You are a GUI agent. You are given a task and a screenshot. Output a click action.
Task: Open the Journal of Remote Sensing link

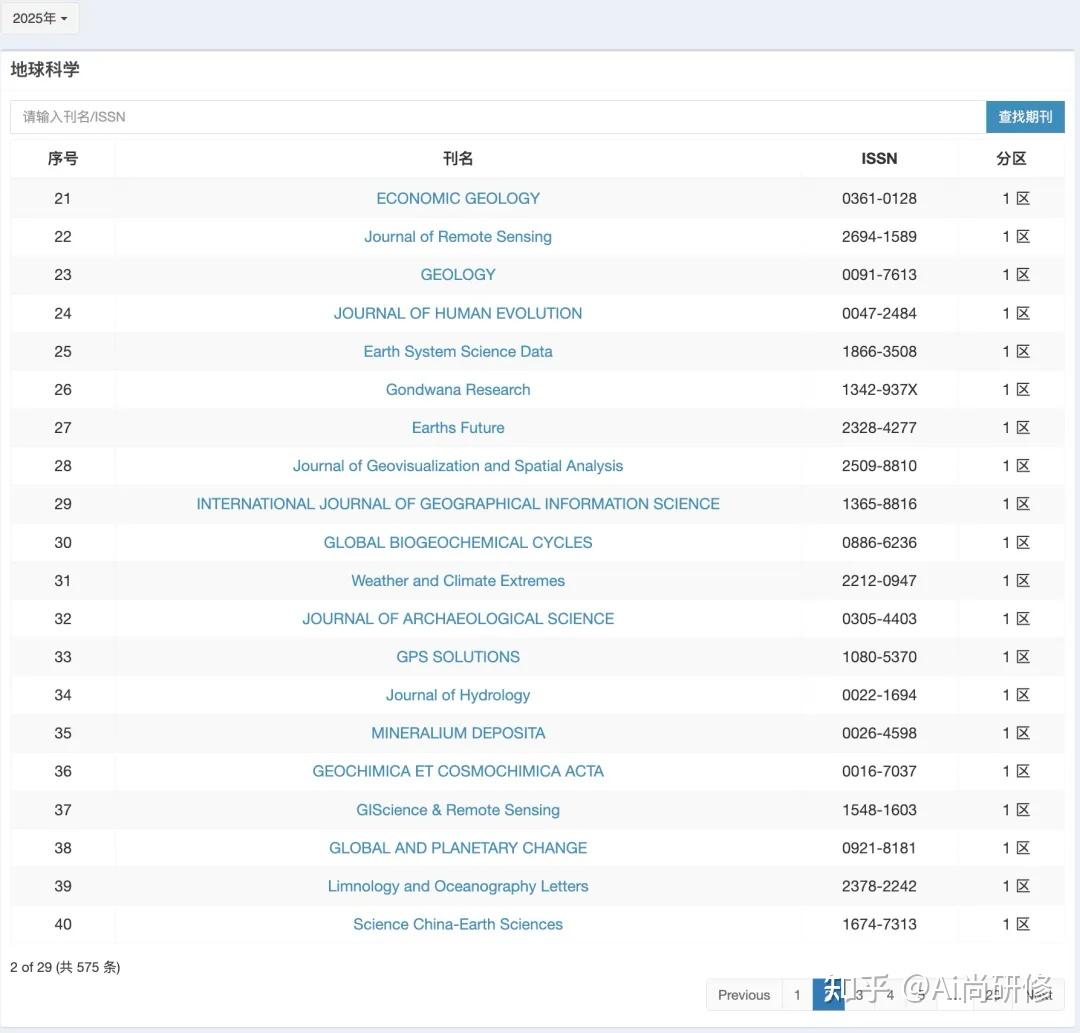point(458,237)
